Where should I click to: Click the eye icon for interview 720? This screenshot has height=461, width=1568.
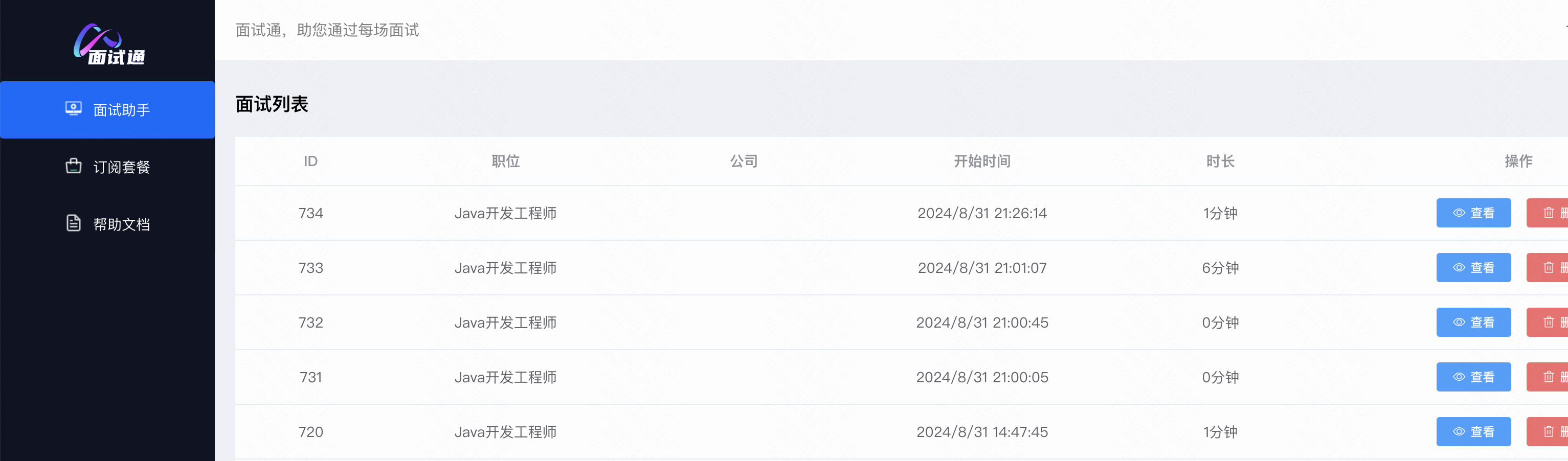[x=1459, y=432]
